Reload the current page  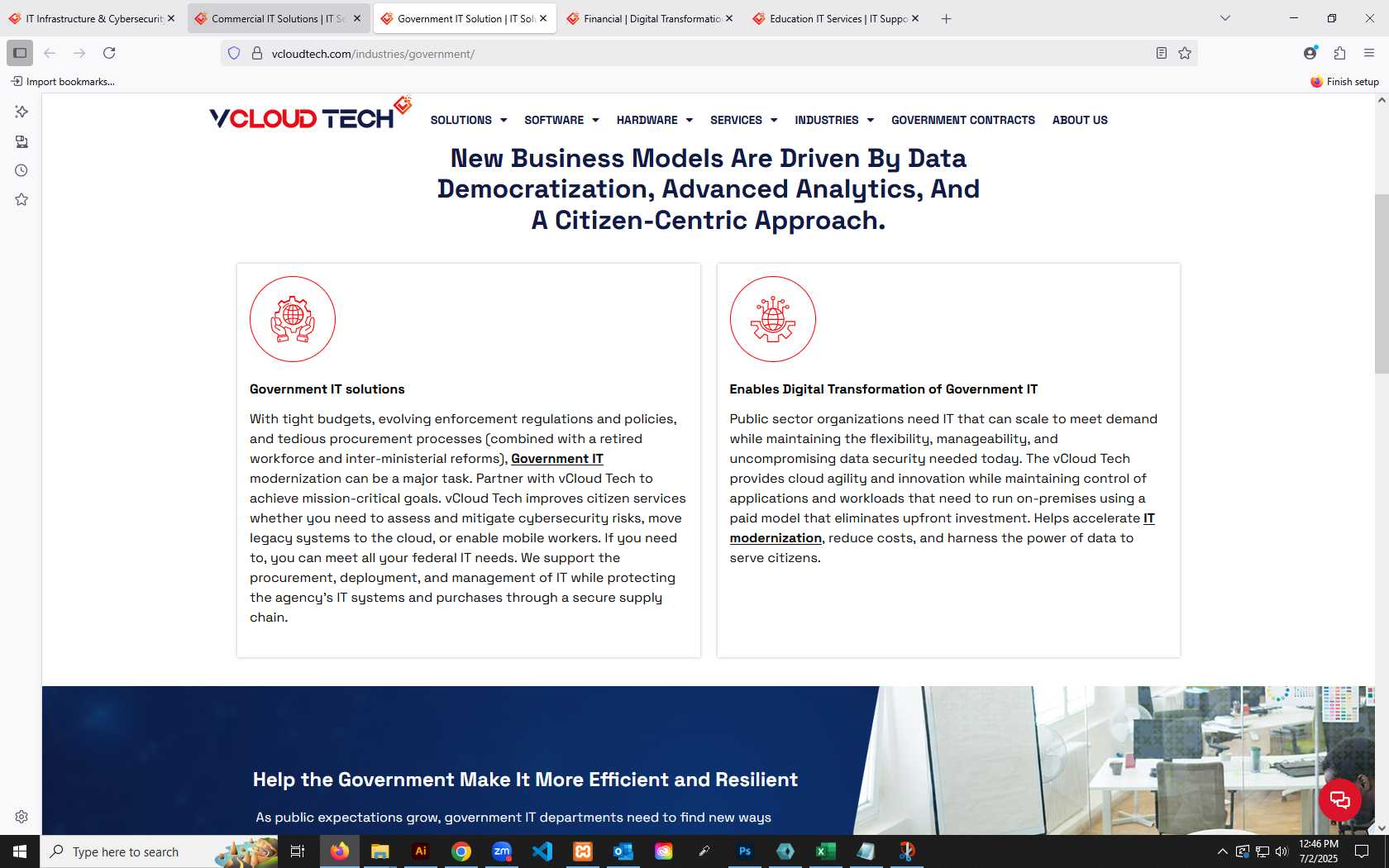pos(109,53)
